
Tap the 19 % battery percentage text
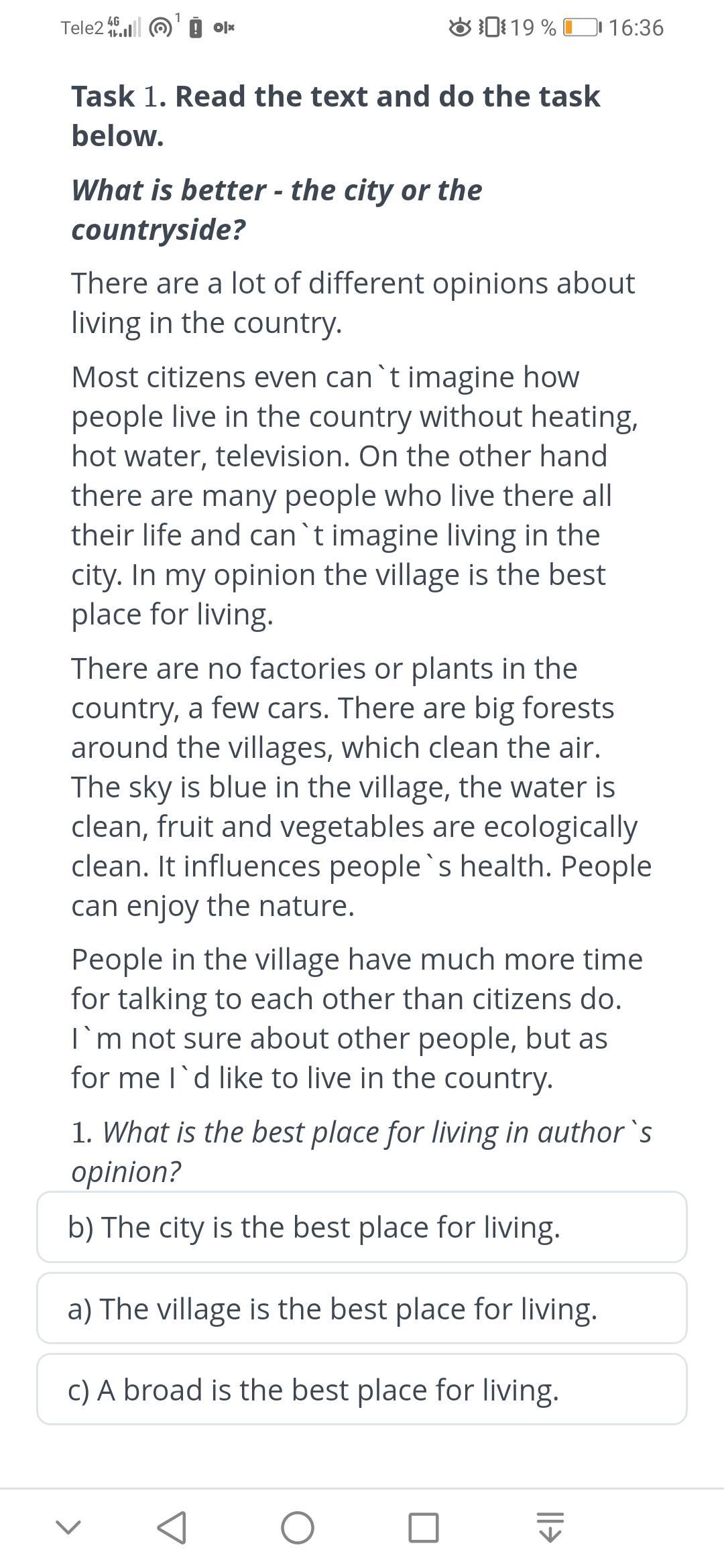[533, 27]
